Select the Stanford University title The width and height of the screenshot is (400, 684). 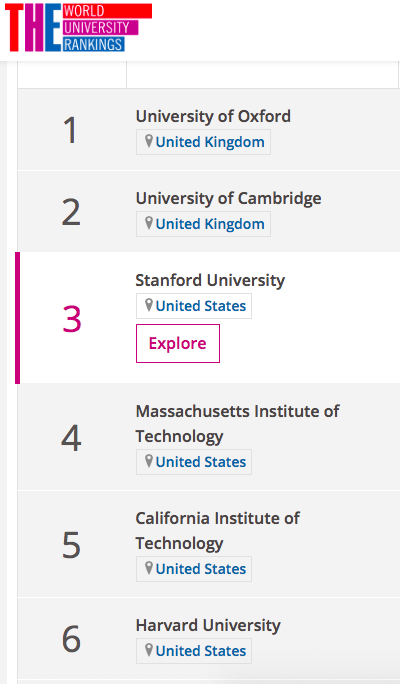pos(210,280)
